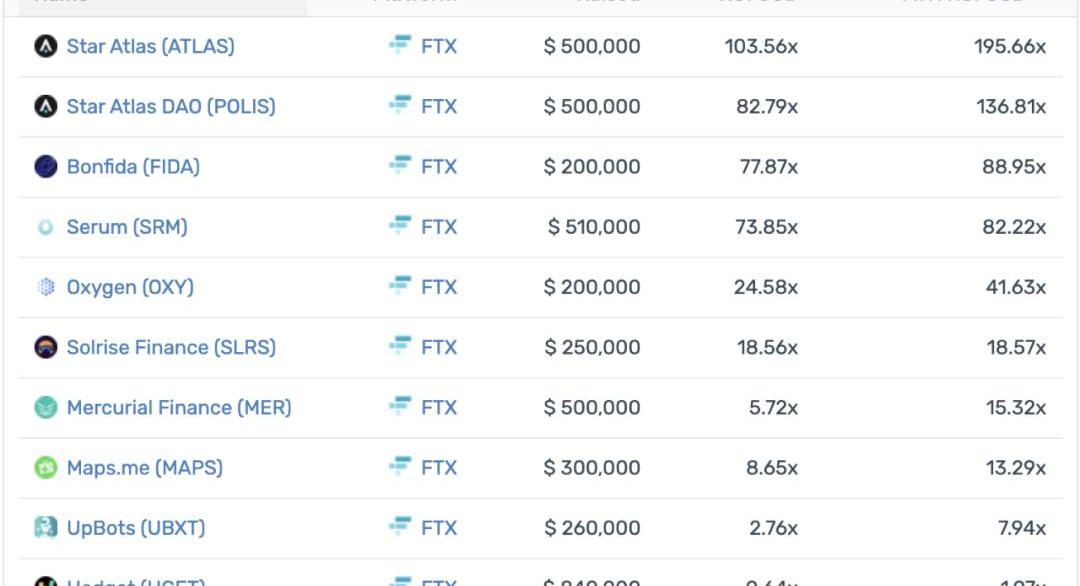Click the Mercurial Finance (MER) logo
Viewport: 1080px width, 586px height.
(x=45, y=407)
